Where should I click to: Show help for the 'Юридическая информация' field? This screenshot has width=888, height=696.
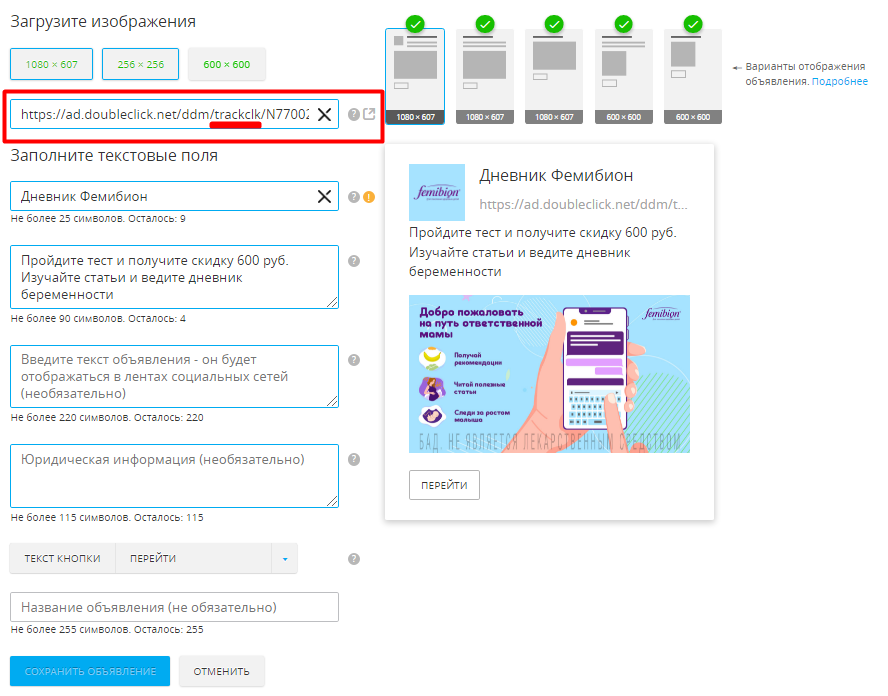coord(354,459)
